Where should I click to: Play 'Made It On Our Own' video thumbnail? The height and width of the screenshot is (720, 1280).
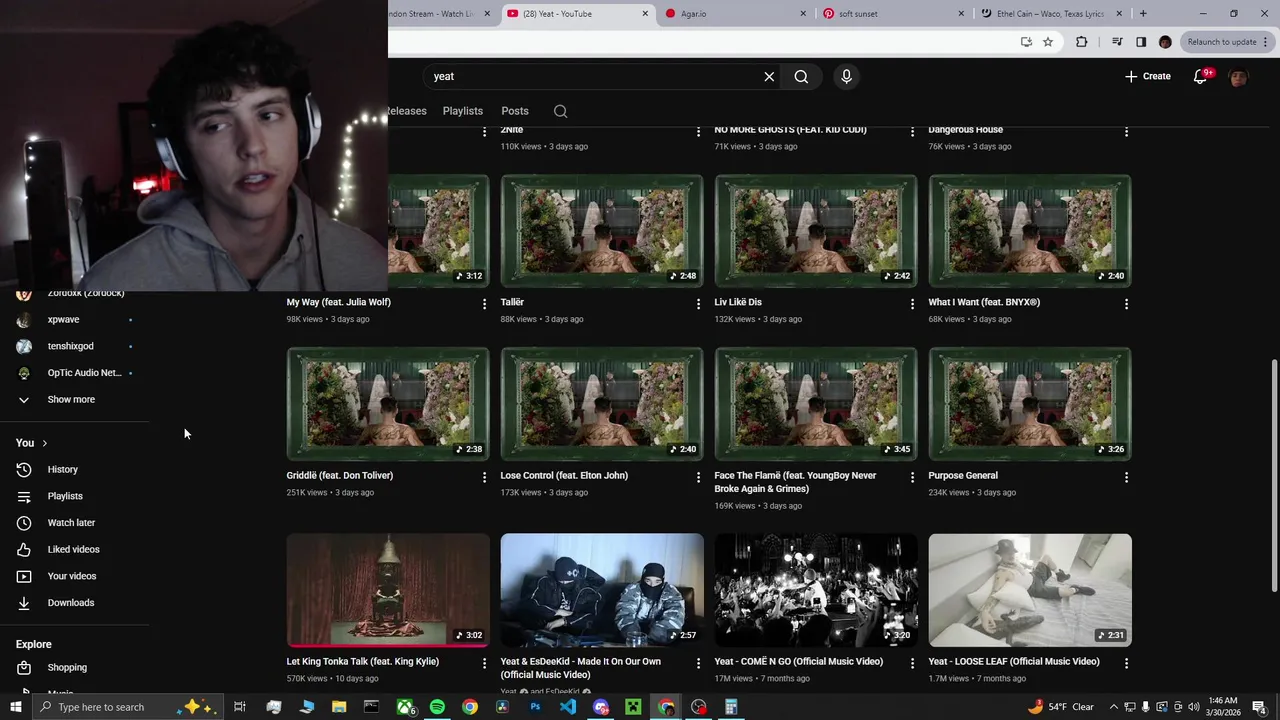[602, 590]
